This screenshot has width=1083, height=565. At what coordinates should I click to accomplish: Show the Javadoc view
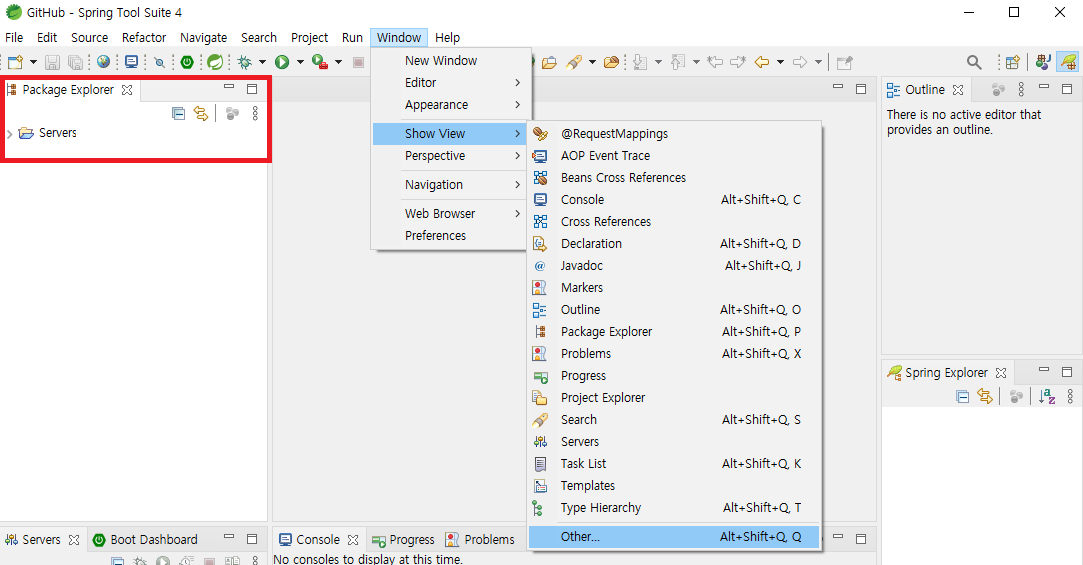point(675,265)
